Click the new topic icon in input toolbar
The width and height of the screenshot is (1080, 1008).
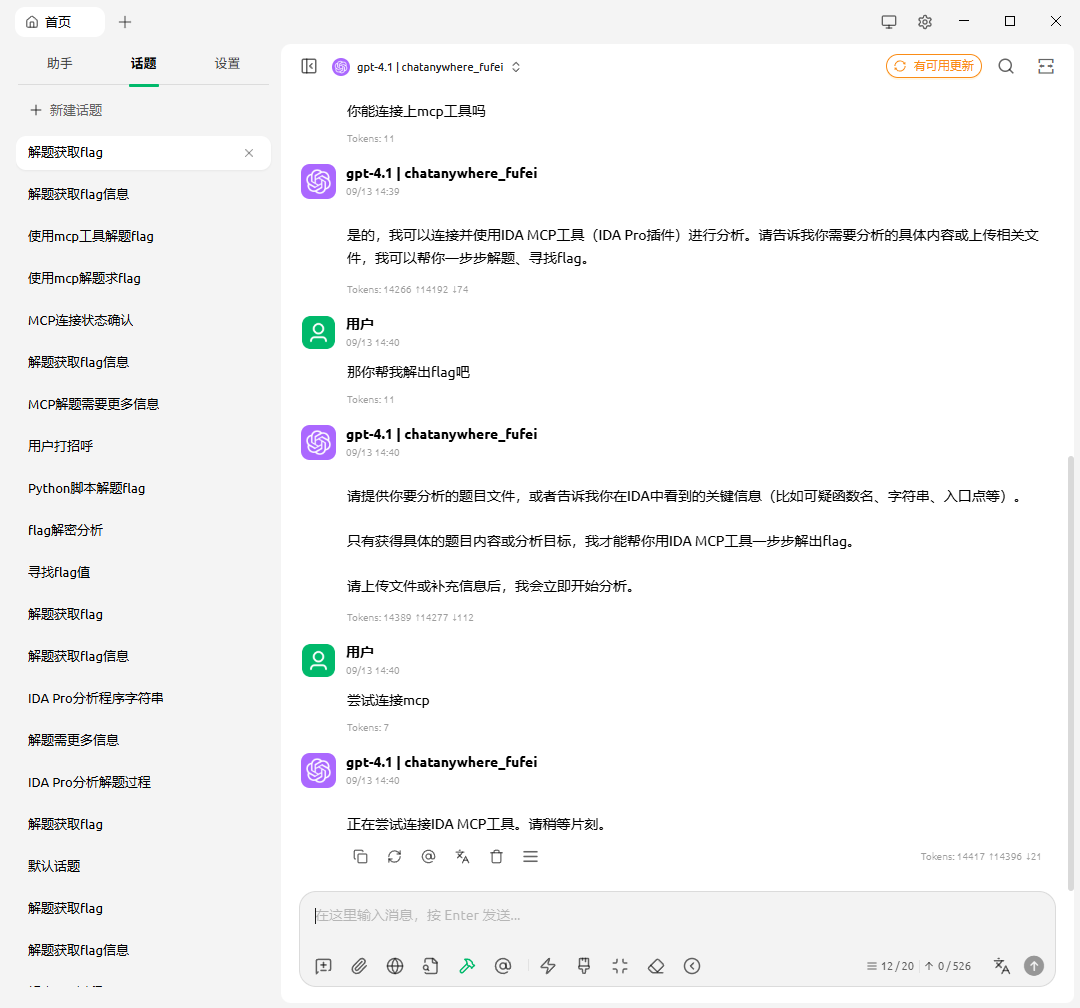click(x=323, y=966)
